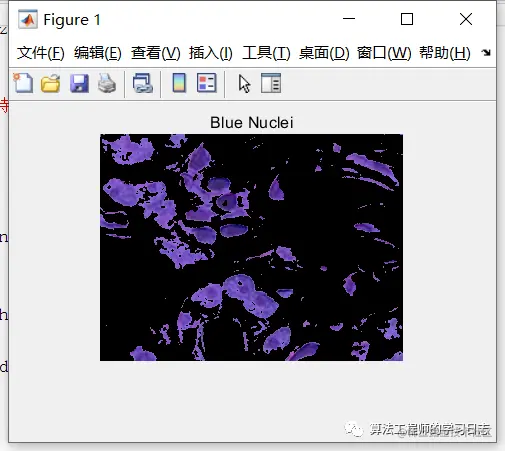Toggle the Insert Legend icon
This screenshot has width=505, height=451.
coord(207,83)
